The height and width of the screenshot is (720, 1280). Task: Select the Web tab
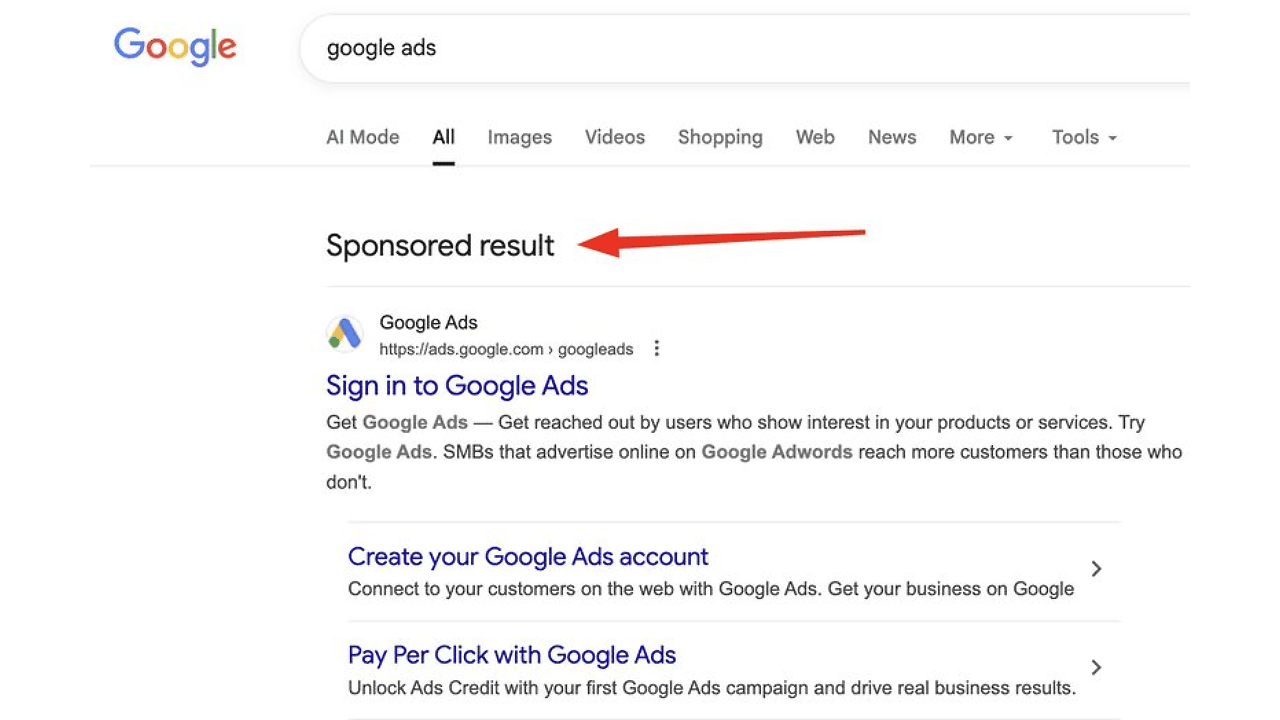[x=815, y=137]
